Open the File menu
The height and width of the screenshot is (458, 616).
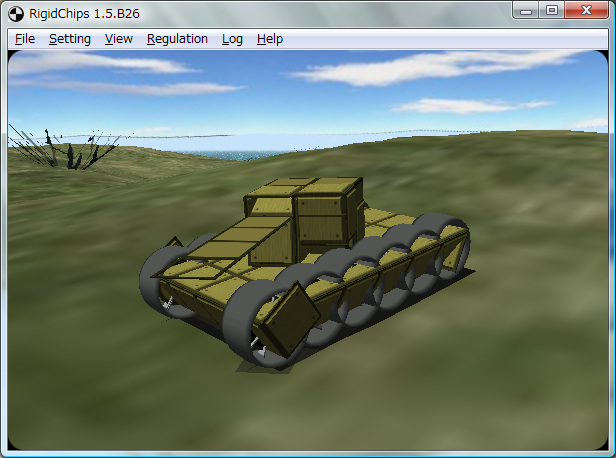pos(25,39)
